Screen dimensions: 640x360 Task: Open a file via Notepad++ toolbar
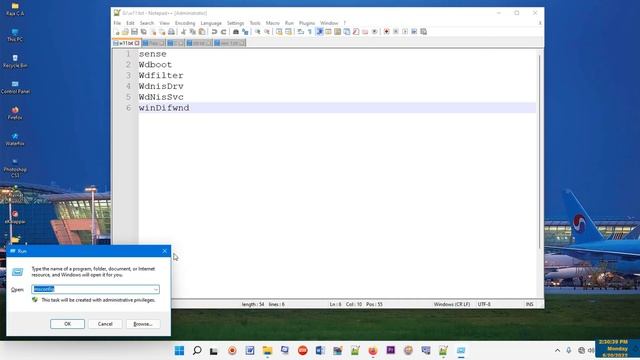(125, 32)
